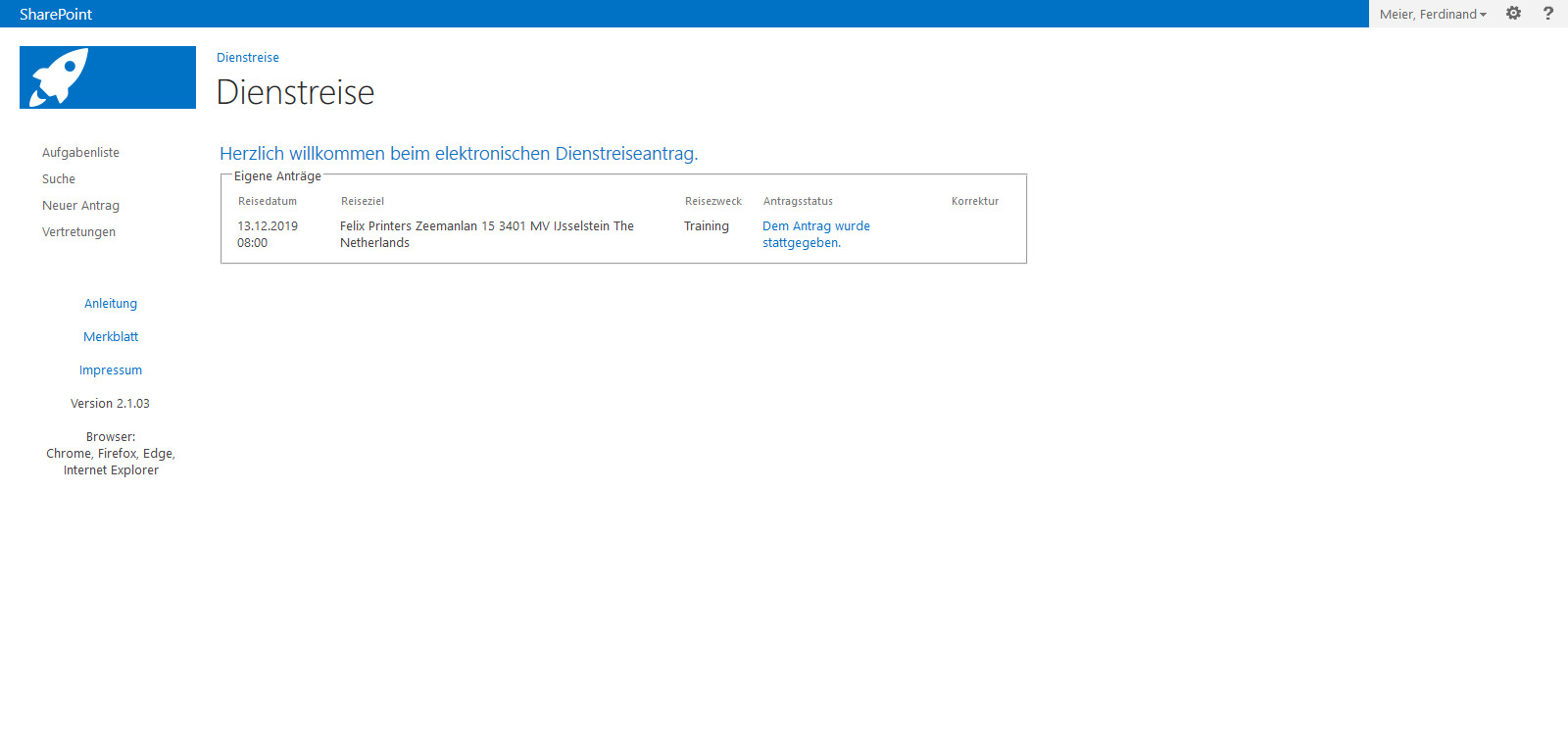The image size is (1568, 739).
Task: Open the Dienstreise breadcrumb link
Action: pos(248,58)
